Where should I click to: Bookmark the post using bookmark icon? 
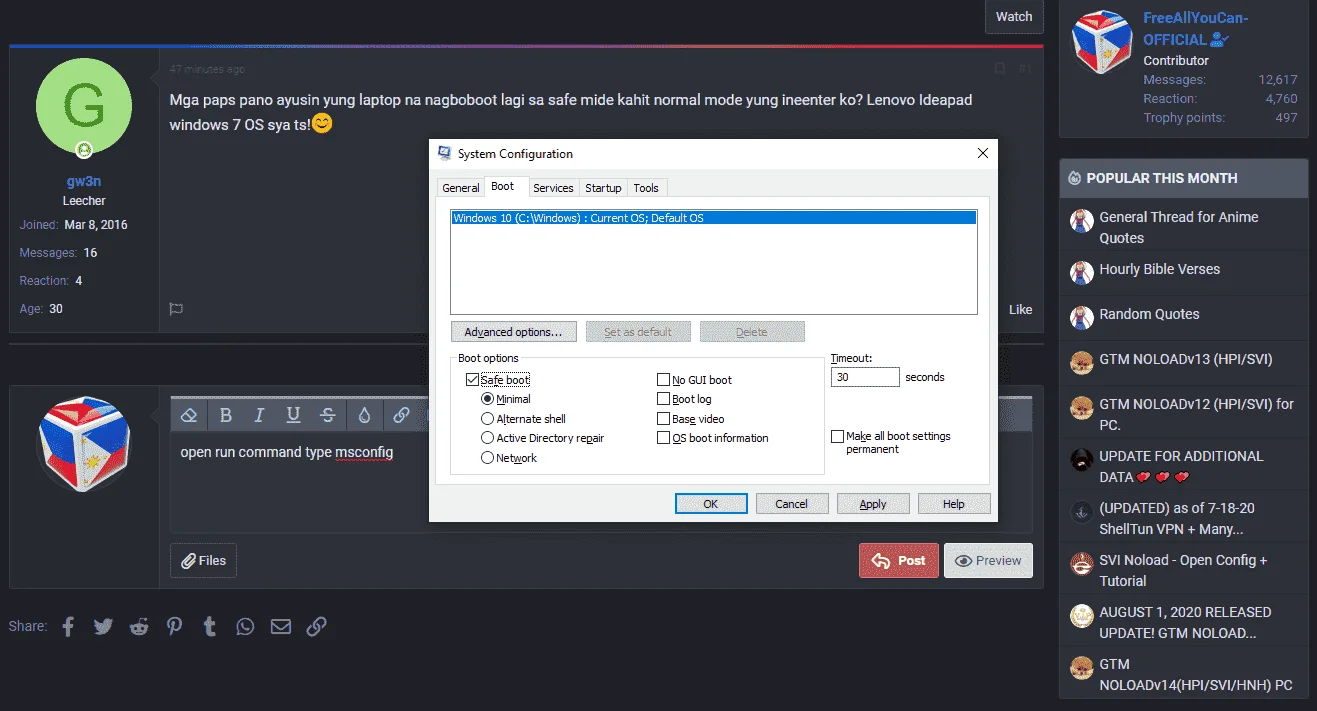1000,69
